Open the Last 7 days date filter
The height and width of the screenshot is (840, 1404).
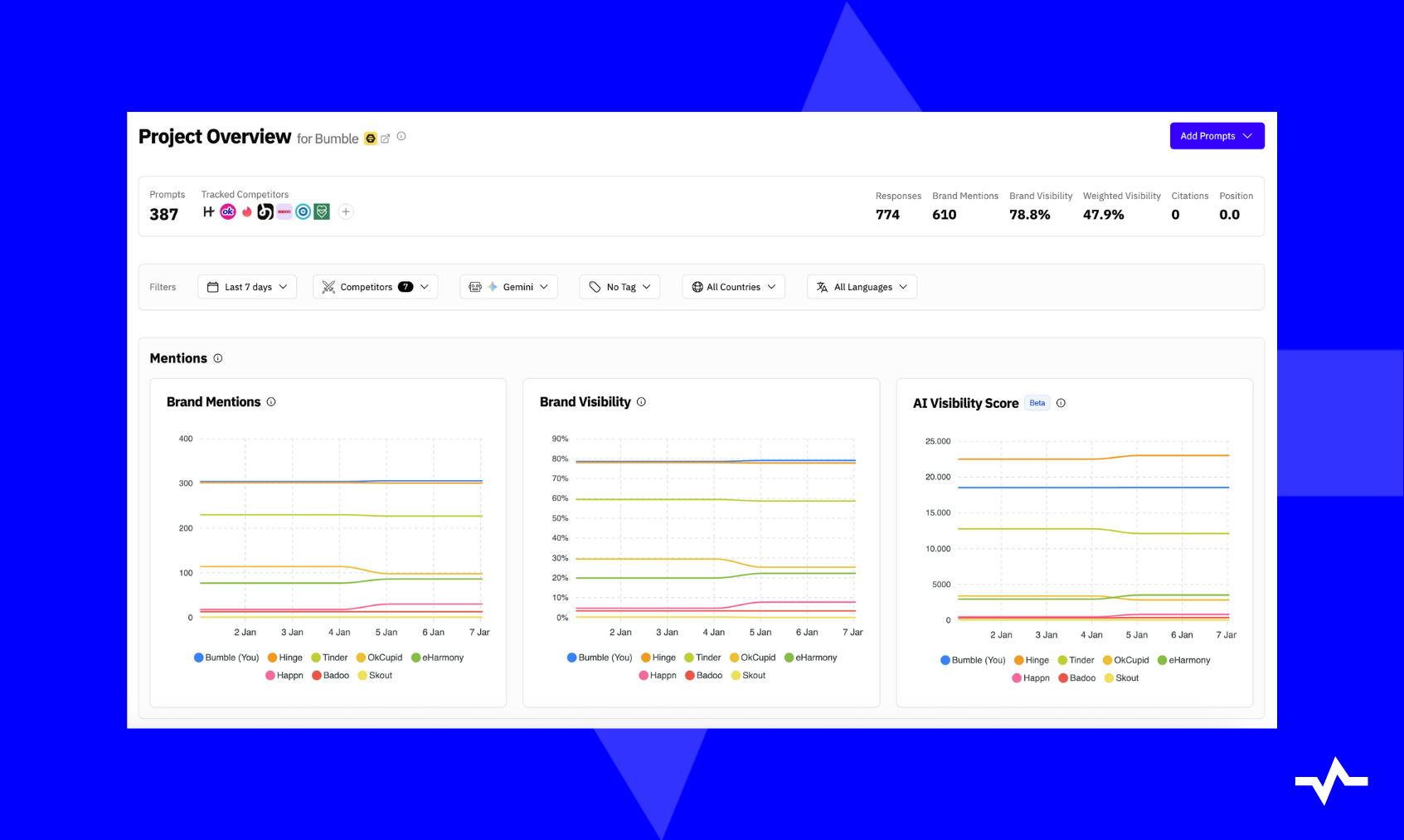coord(247,287)
